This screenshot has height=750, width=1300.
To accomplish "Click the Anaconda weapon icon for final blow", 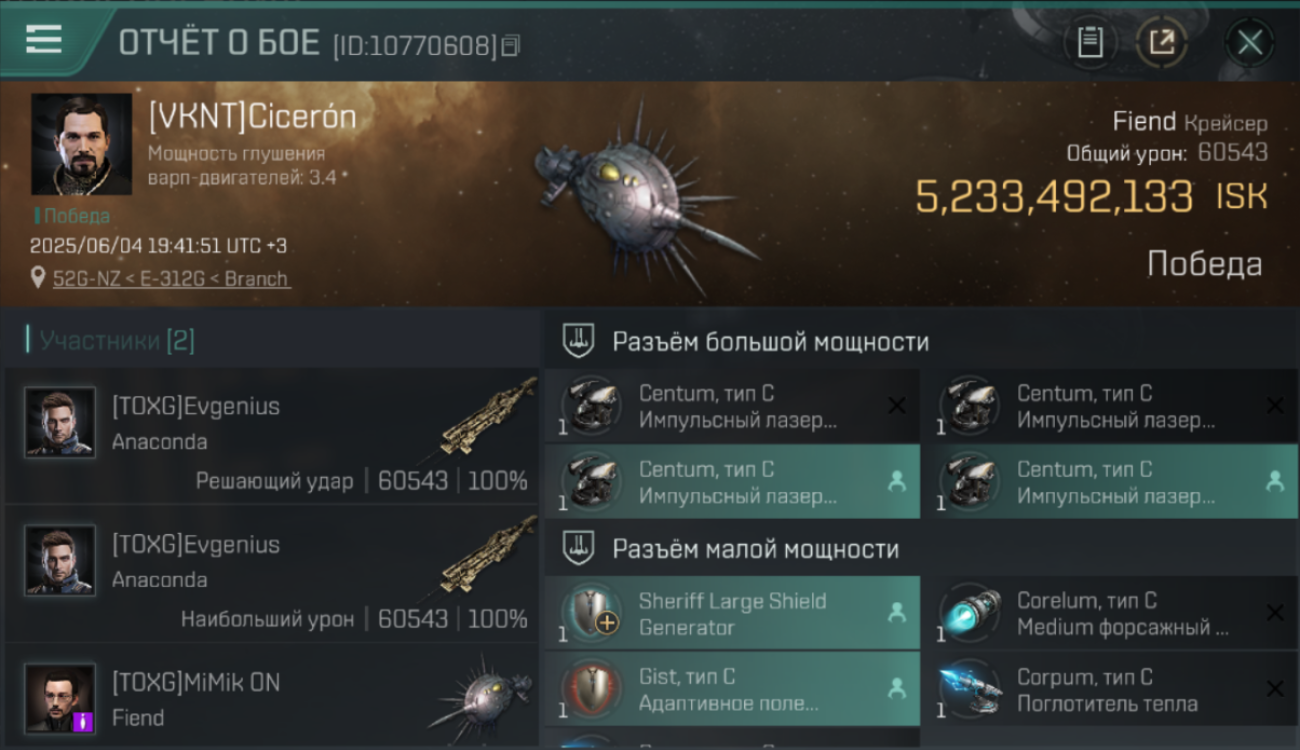I will point(490,413).
